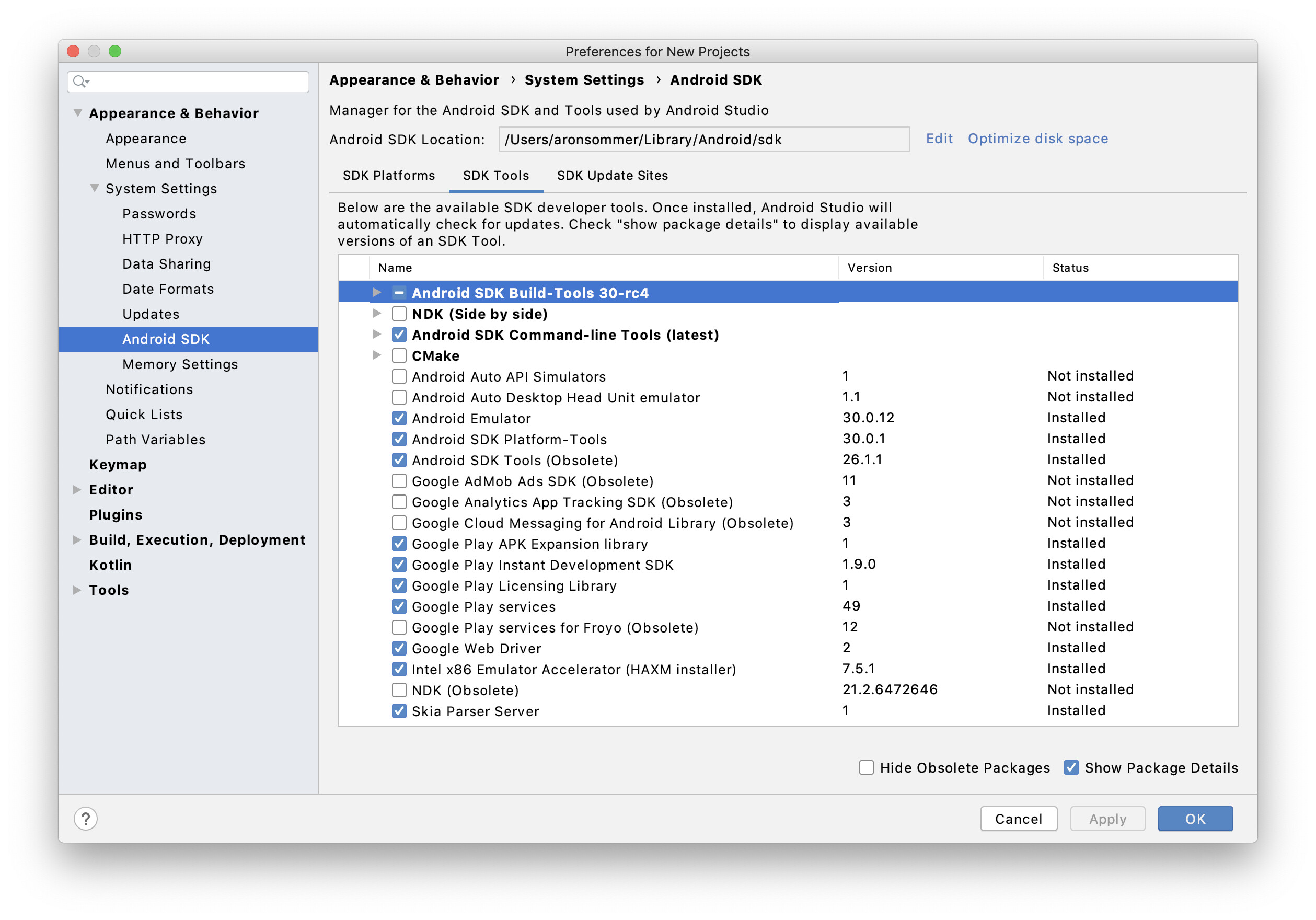Image resolution: width=1316 pixels, height=920 pixels.
Task: Click the Edit SDK location link
Action: pos(938,139)
